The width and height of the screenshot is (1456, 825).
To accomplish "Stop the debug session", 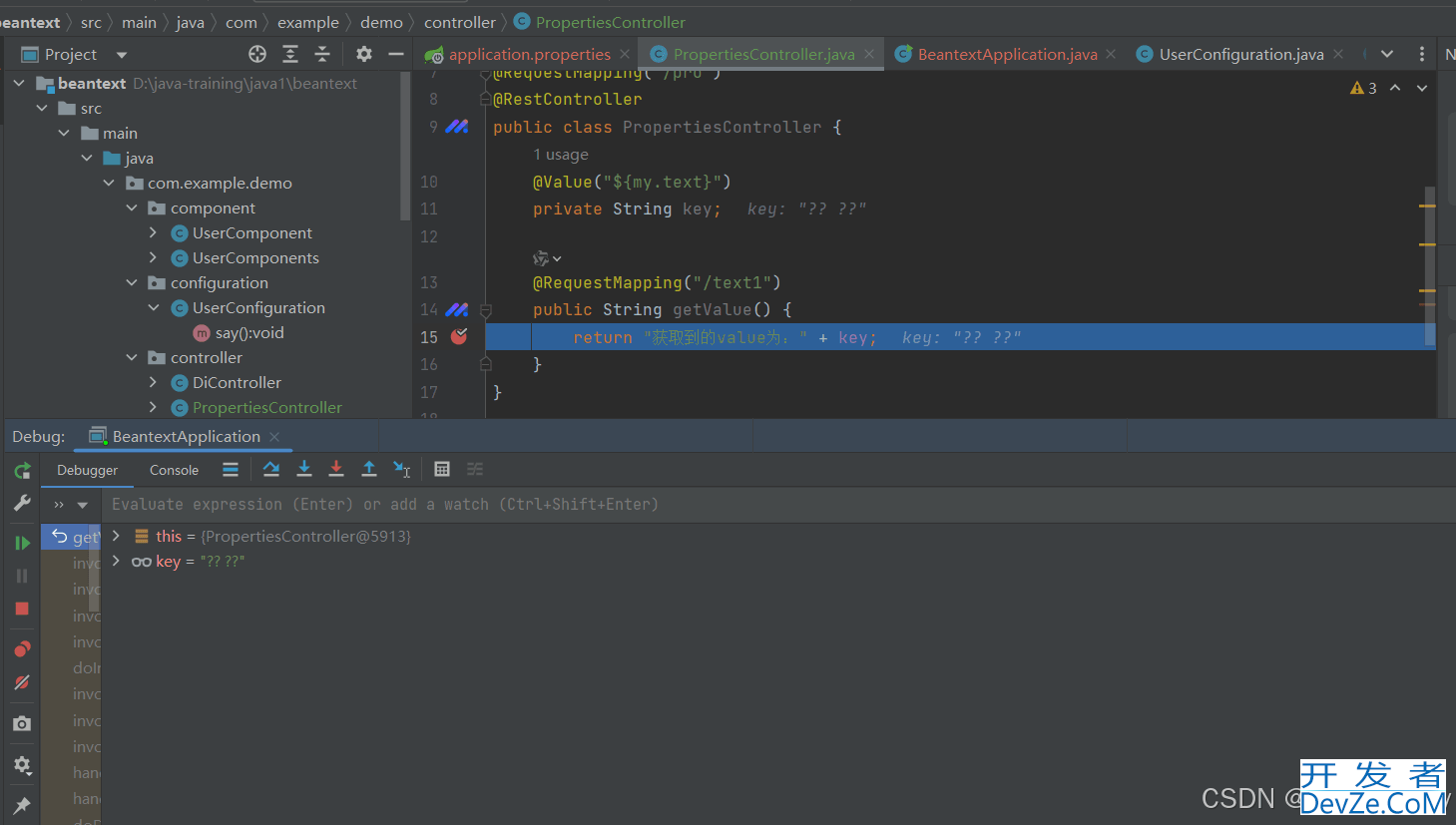I will [22, 609].
